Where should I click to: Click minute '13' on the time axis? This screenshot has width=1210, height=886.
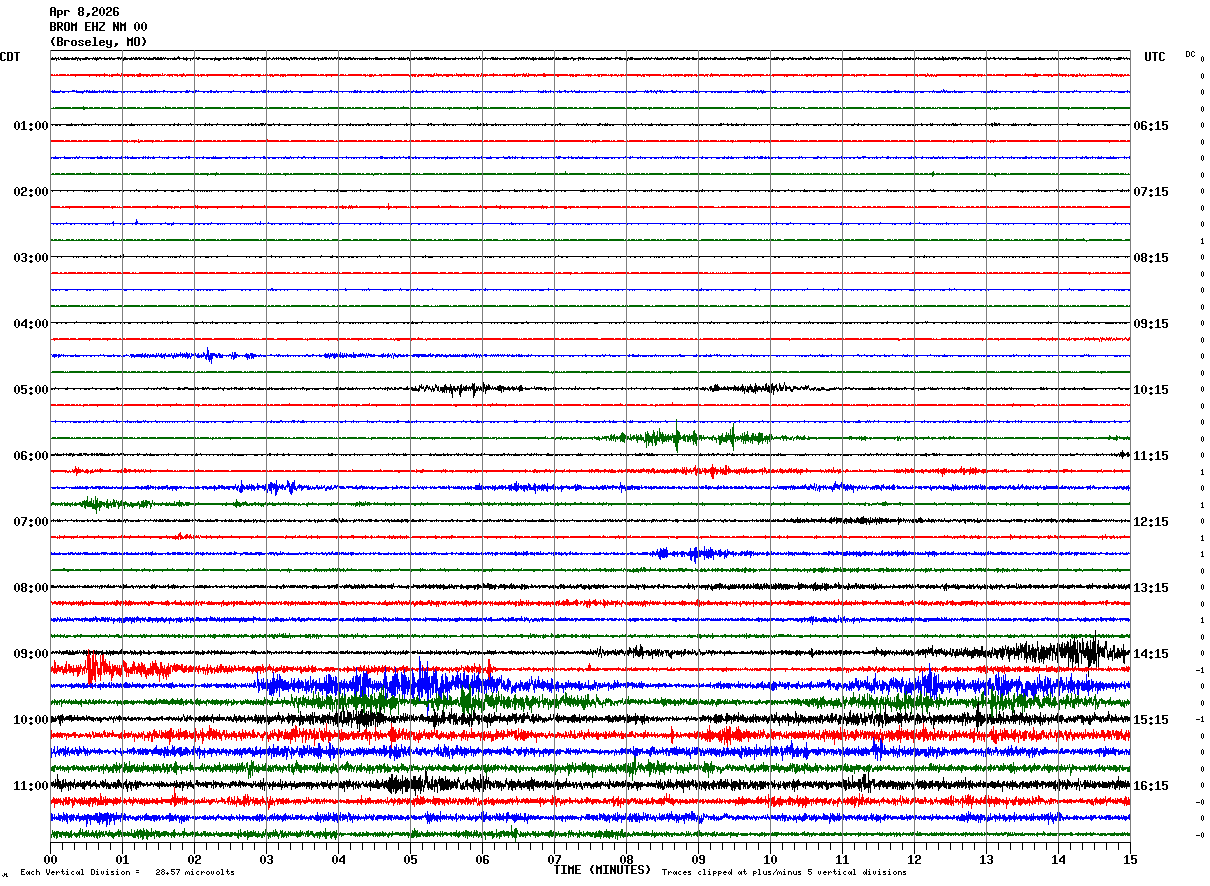click(986, 859)
